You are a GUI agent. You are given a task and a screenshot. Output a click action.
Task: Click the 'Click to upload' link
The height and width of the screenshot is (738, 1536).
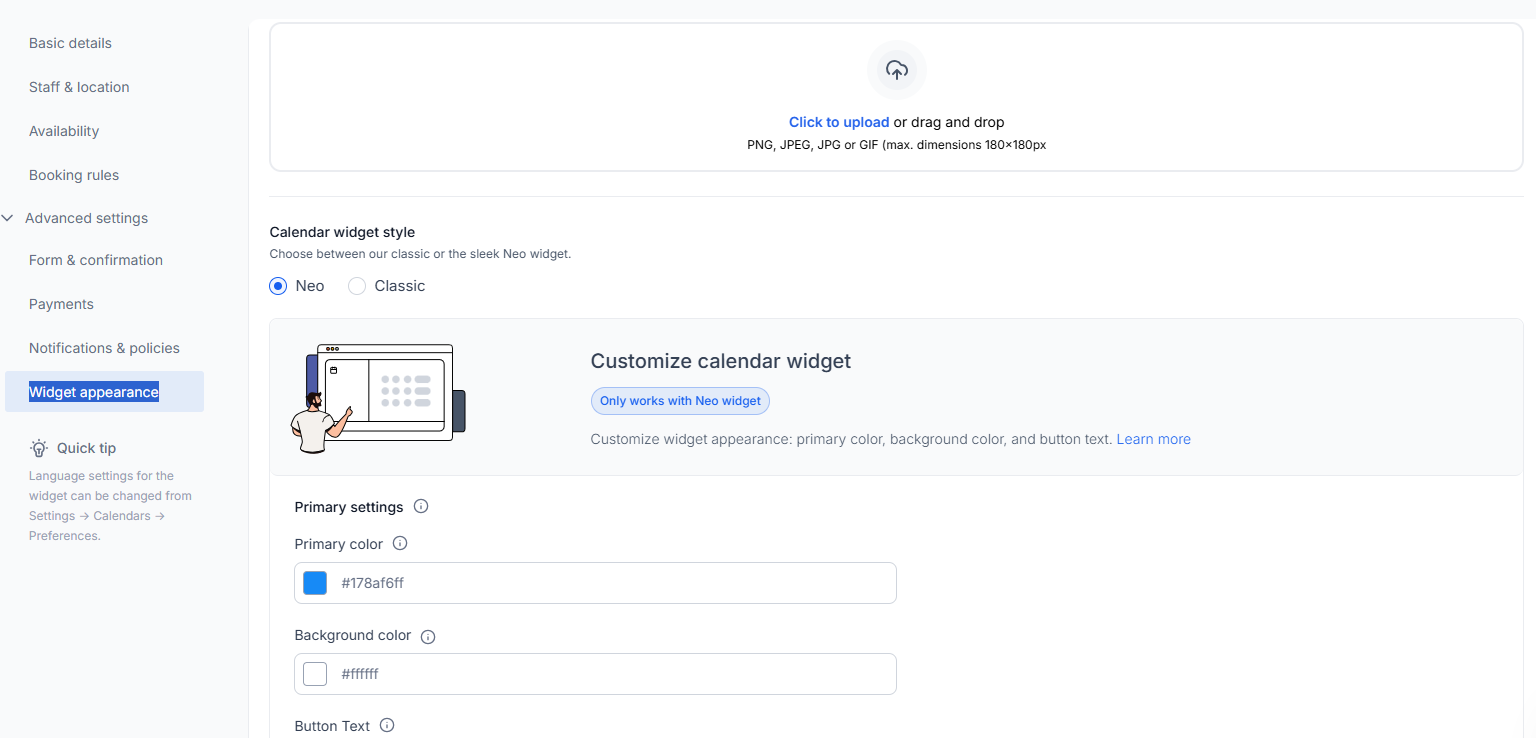(838, 122)
